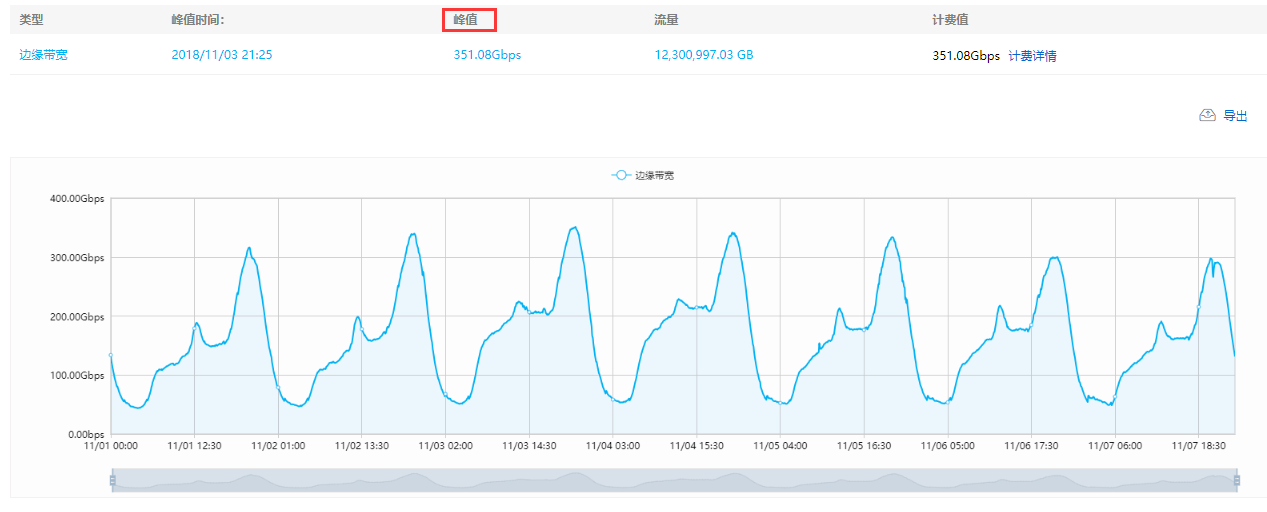Open the 计费详情 billing details link

tap(1032, 56)
